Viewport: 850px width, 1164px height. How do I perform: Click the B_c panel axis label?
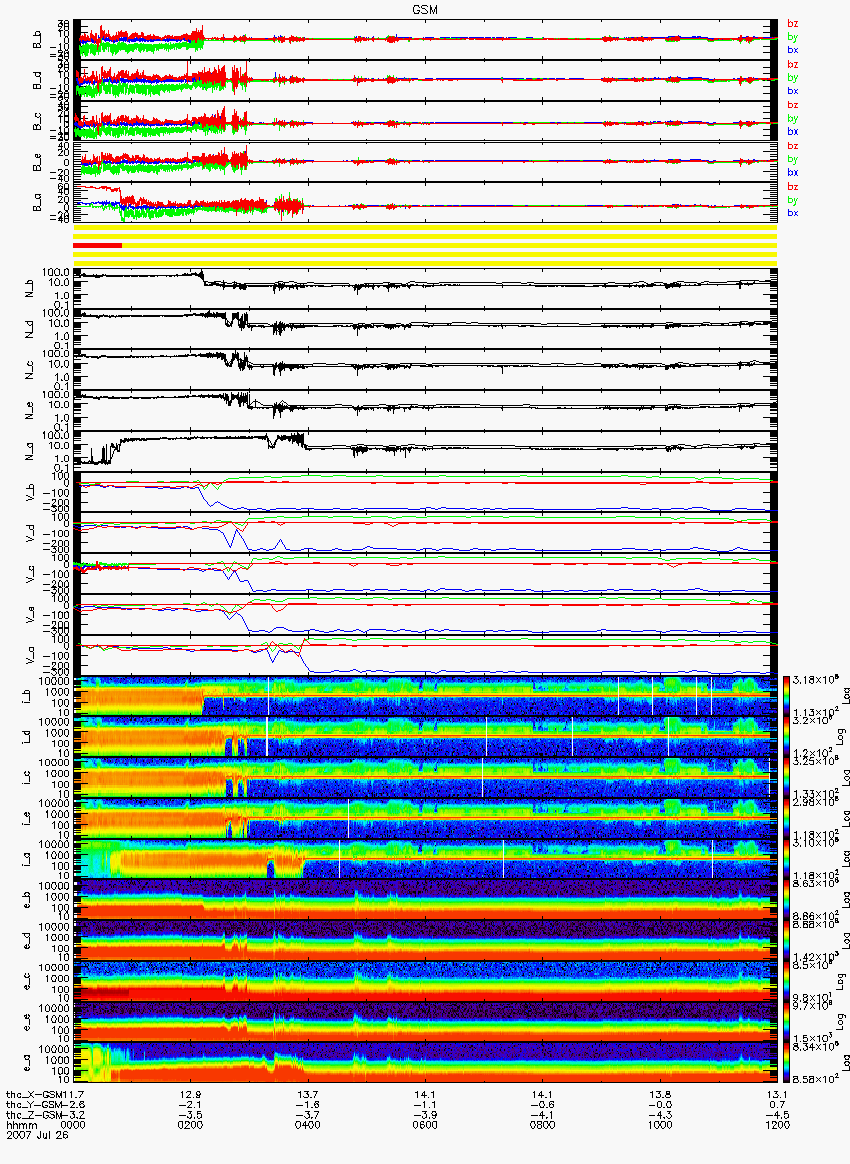(36, 122)
